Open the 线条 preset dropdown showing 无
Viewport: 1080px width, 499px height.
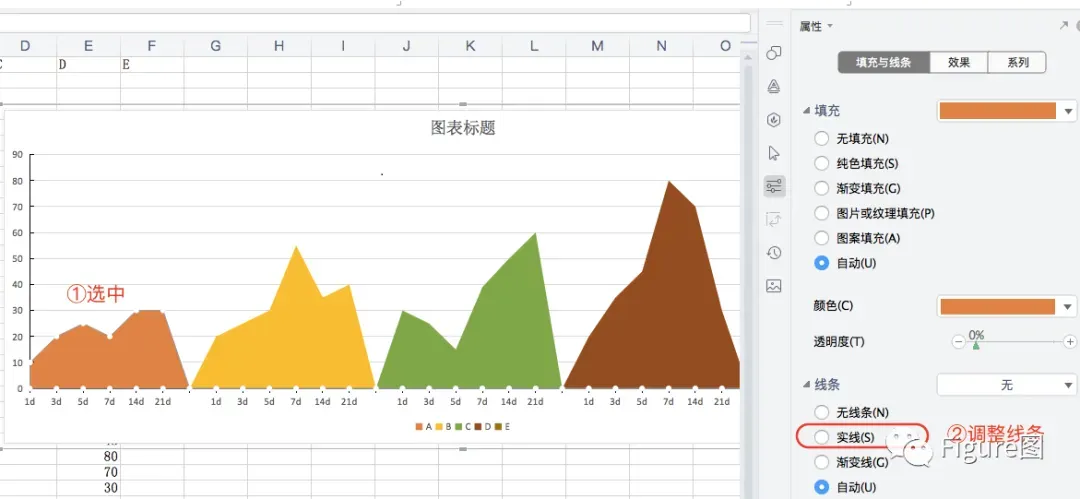tap(1006, 385)
